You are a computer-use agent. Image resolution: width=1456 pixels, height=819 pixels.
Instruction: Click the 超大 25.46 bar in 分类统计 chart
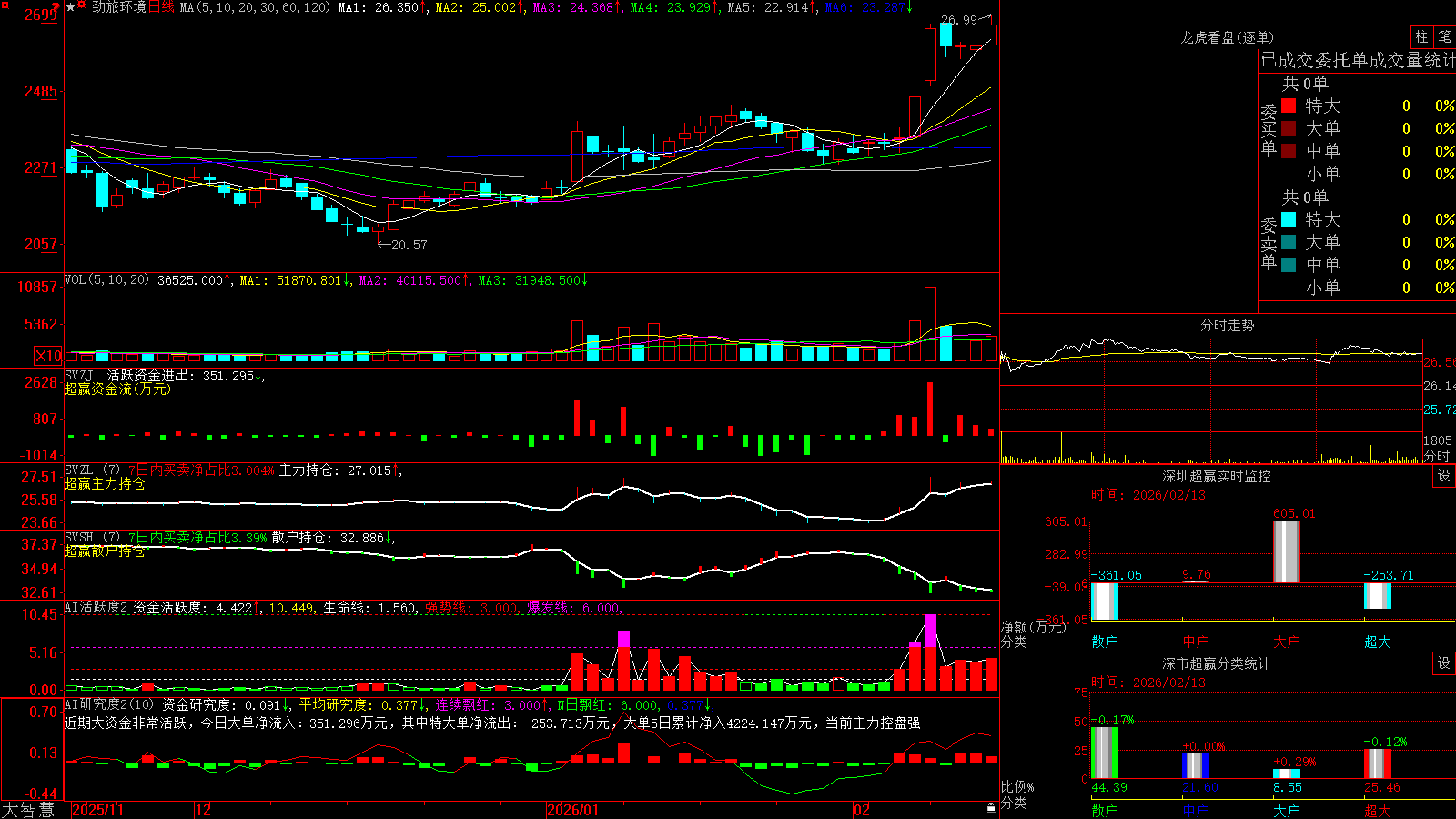[x=1378, y=764]
